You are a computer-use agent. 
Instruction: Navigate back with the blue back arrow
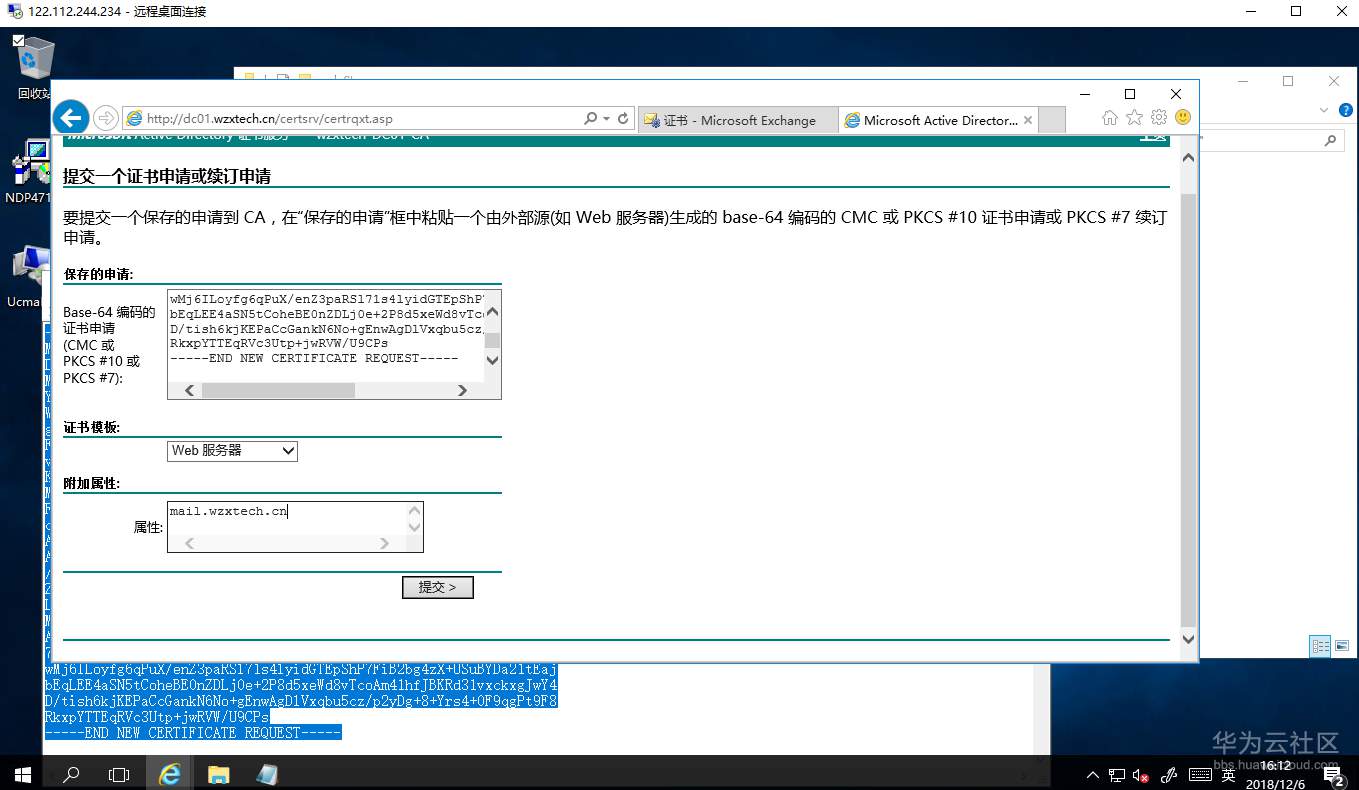[x=70, y=117]
